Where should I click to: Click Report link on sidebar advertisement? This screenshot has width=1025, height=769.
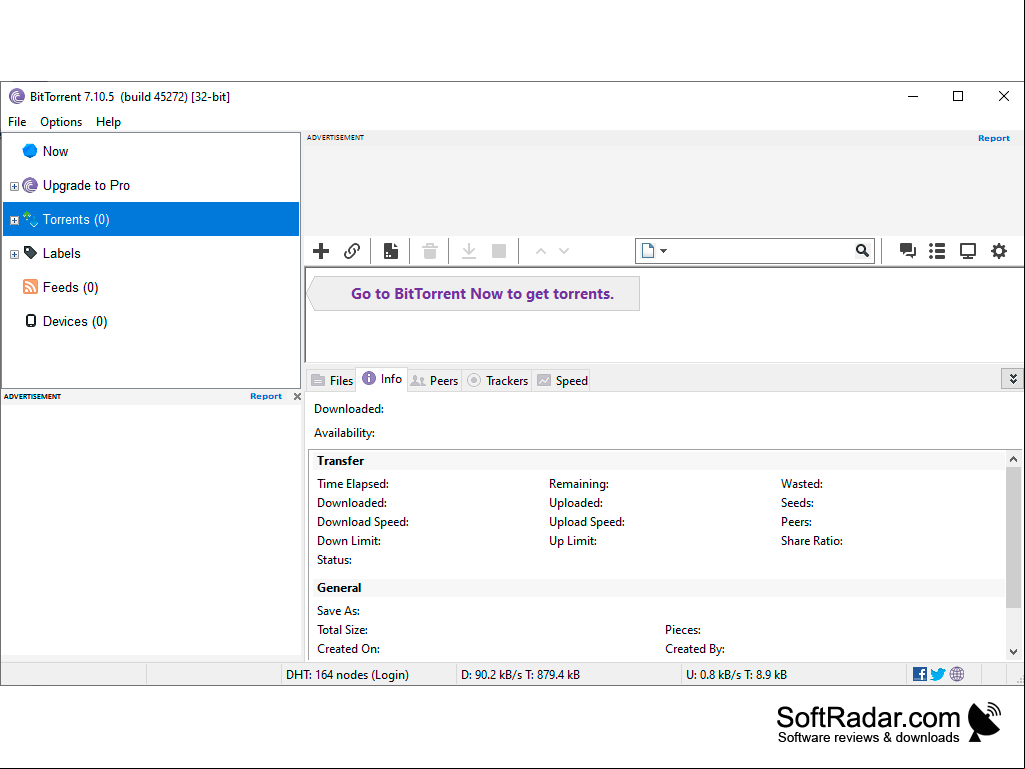(x=265, y=396)
